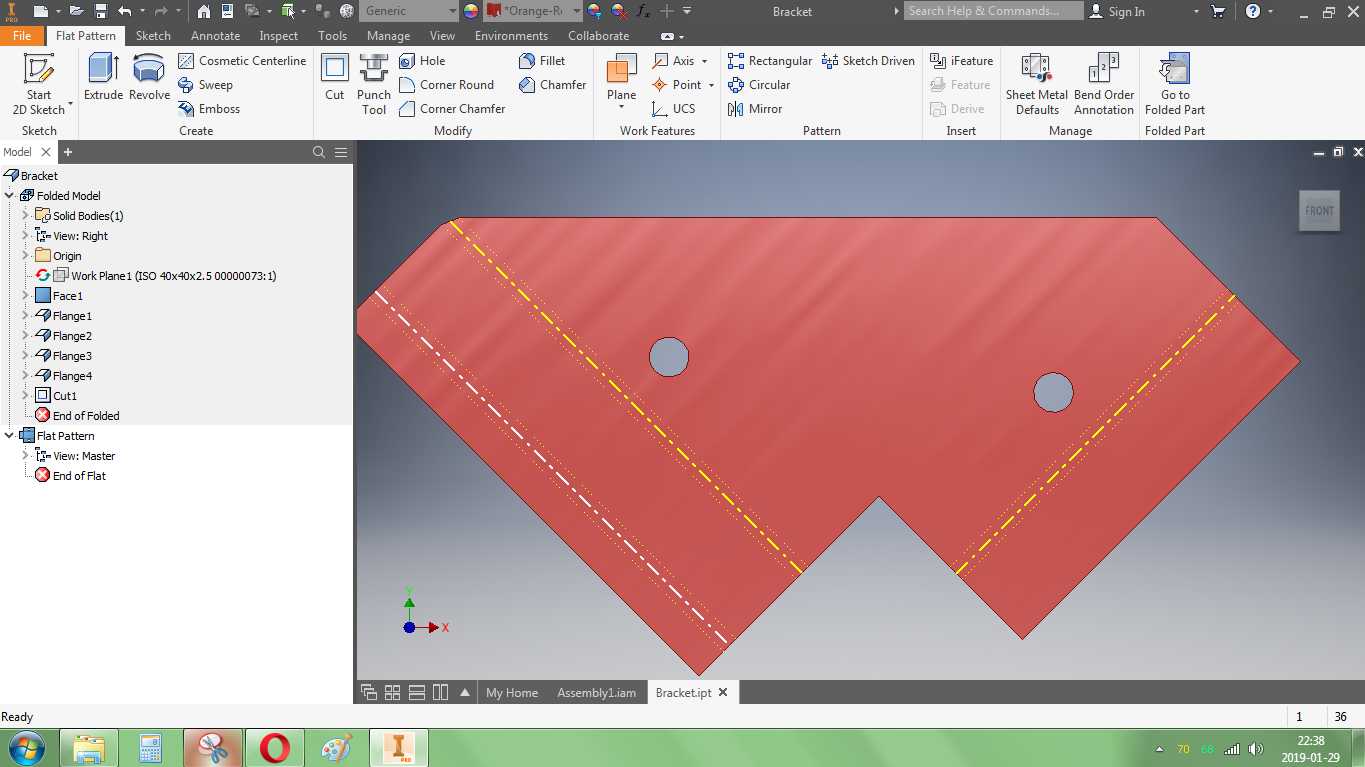Collapse the Flat Pattern node
The width and height of the screenshot is (1365, 767).
tap(10, 436)
